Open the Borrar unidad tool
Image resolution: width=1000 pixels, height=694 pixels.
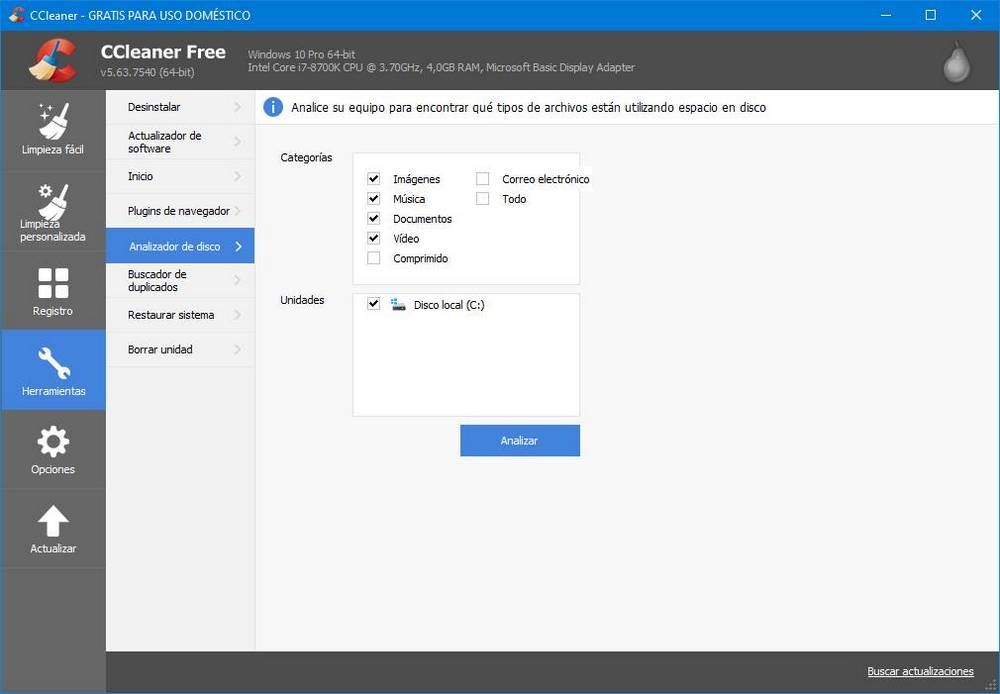point(180,349)
